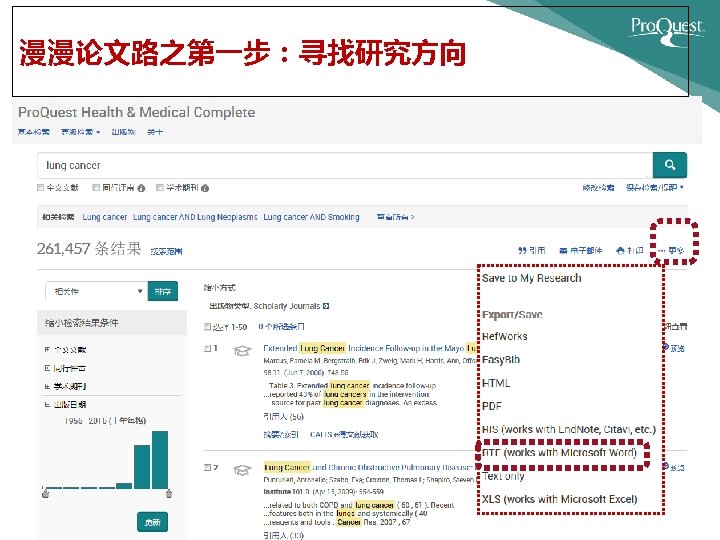
Task: Tick the peer reviewed checkbox under search box
Action: [x=96, y=187]
